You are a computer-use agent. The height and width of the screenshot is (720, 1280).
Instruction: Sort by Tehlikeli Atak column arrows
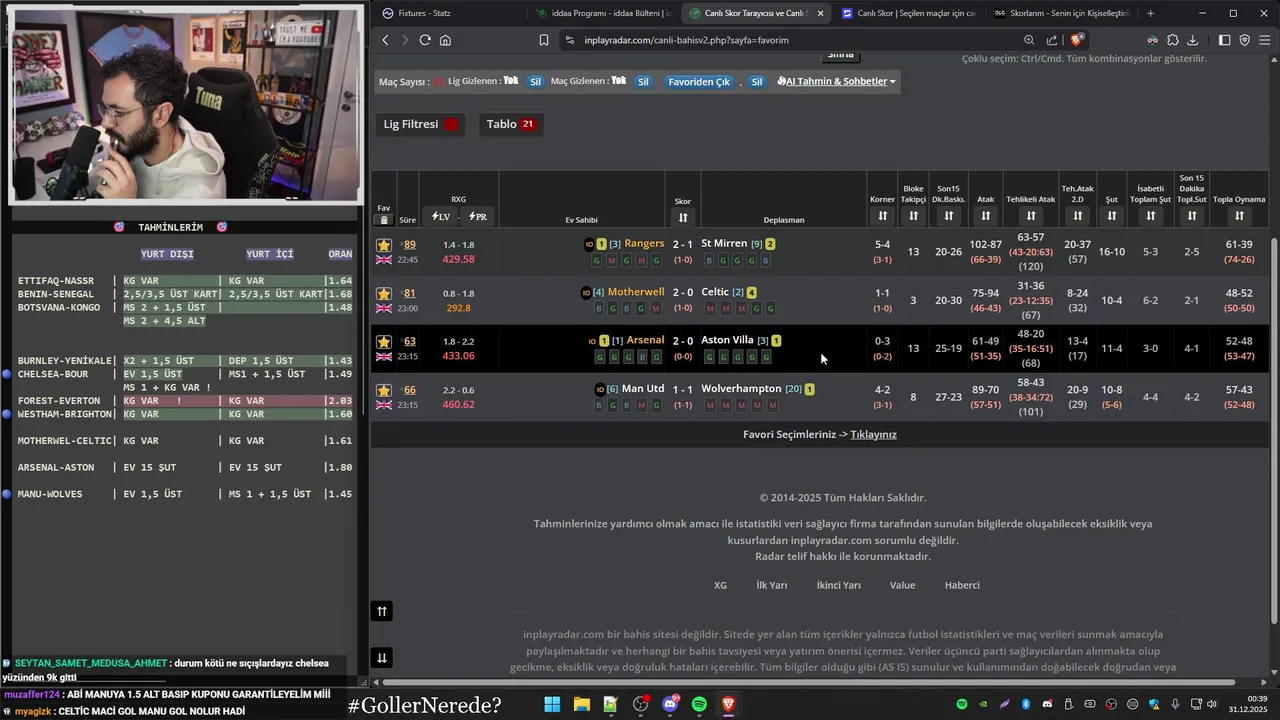1031,216
